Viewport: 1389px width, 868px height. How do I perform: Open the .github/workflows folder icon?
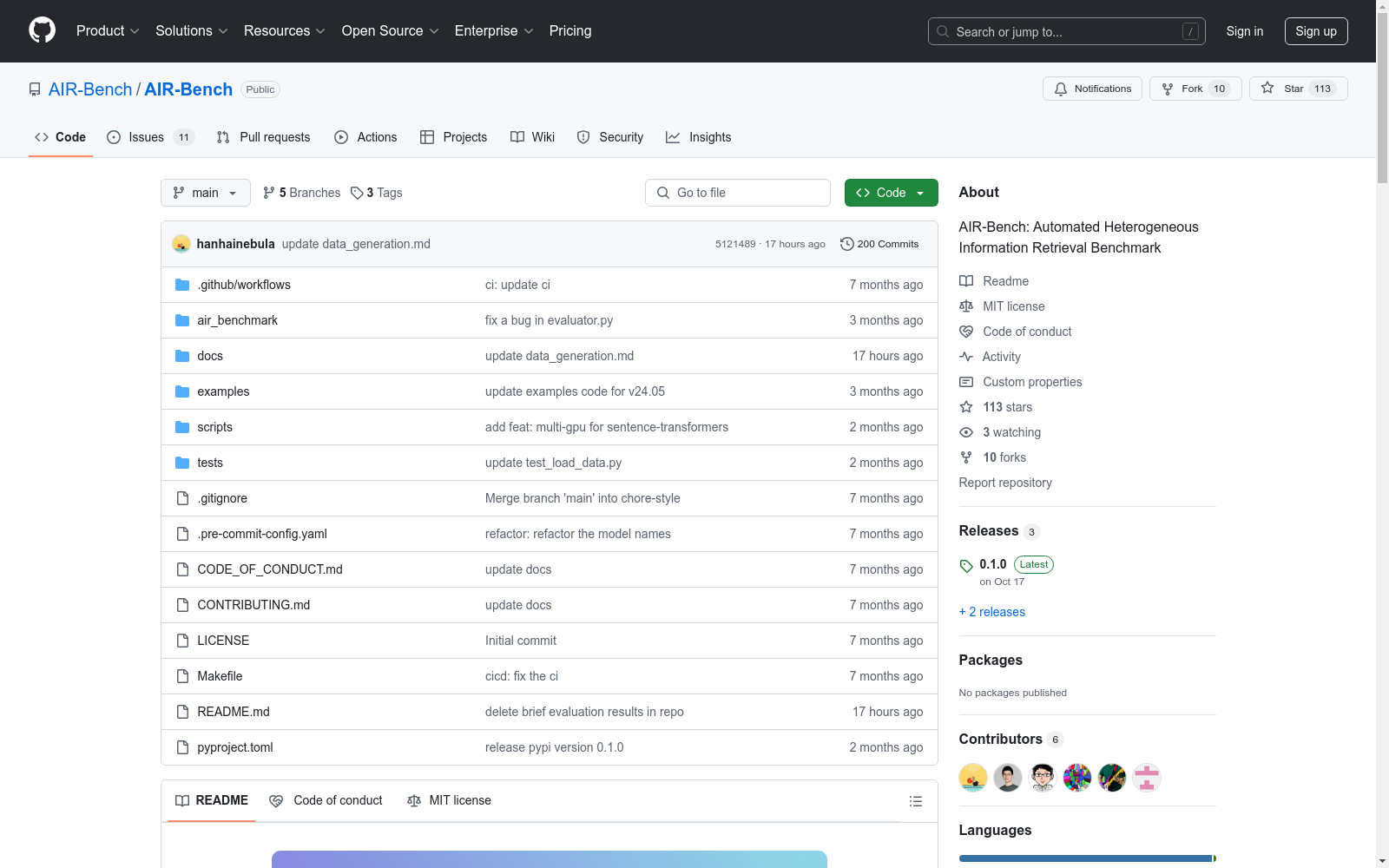click(x=182, y=285)
